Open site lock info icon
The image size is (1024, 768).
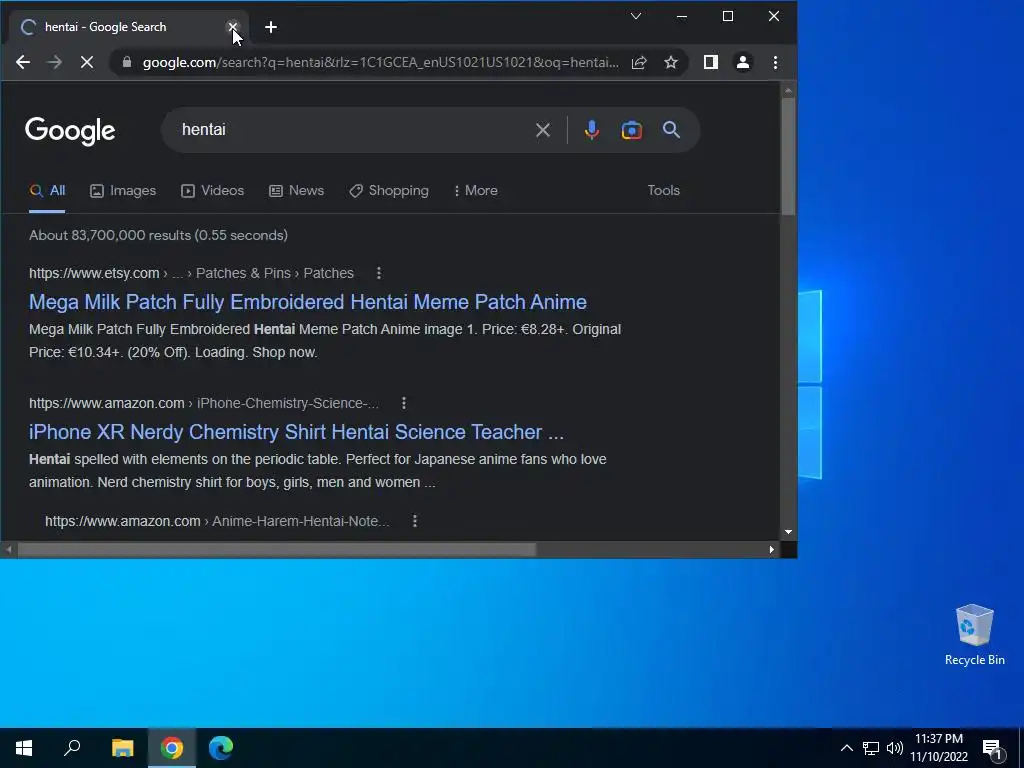[x=127, y=62]
